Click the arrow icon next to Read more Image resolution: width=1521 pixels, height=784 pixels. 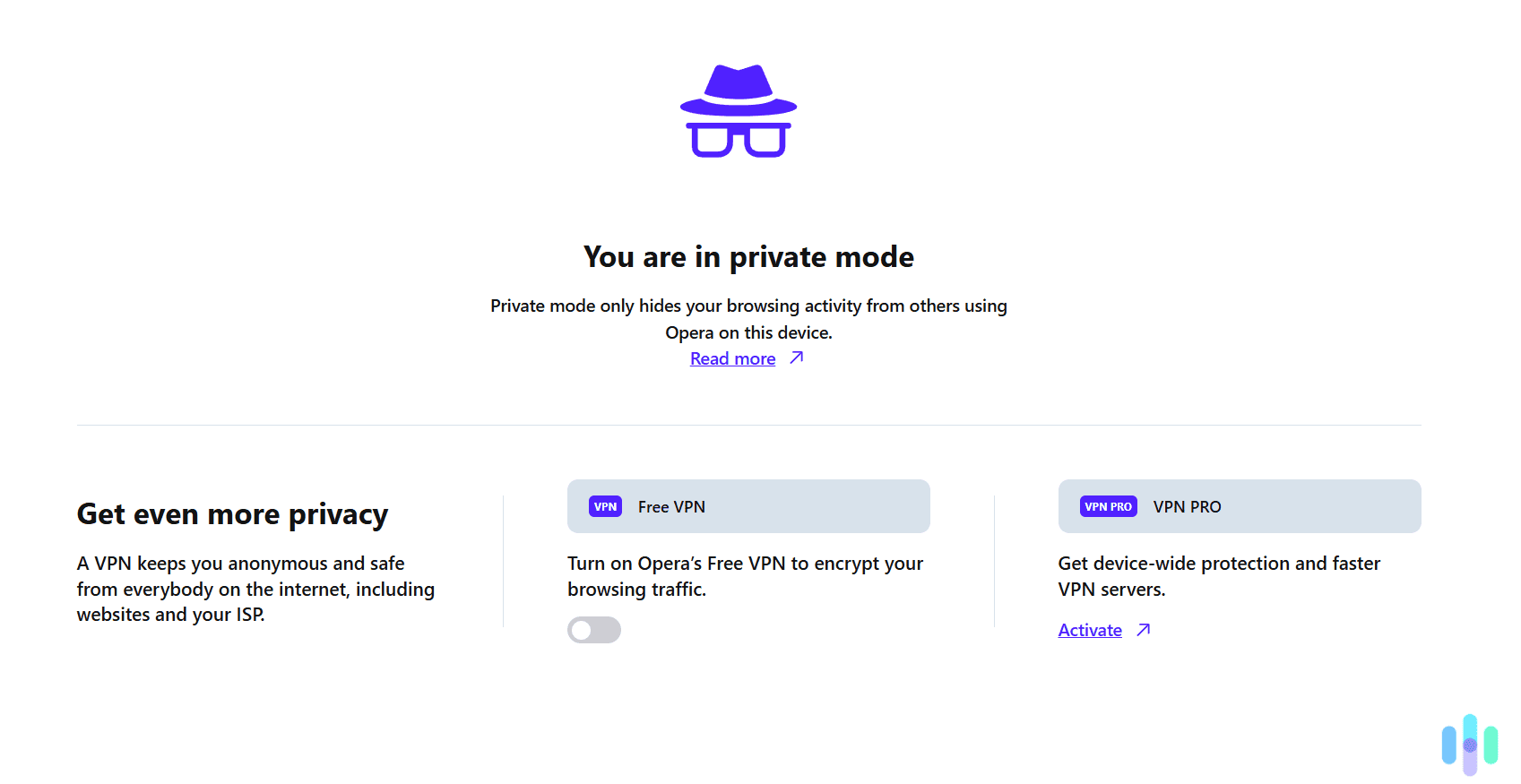[796, 358]
